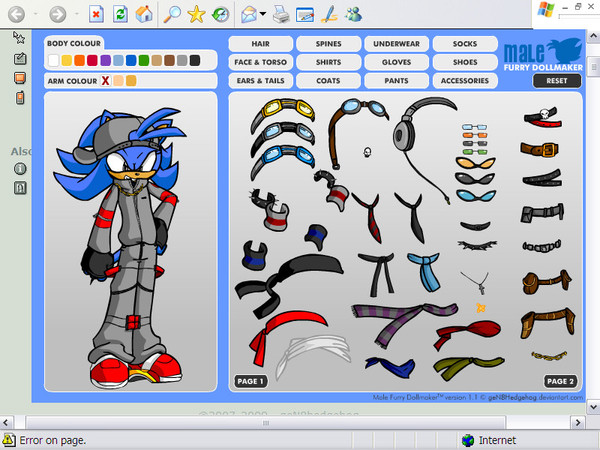The image size is (600, 450).
Task: Select the orange sunglasses accessory
Action: click(476, 163)
